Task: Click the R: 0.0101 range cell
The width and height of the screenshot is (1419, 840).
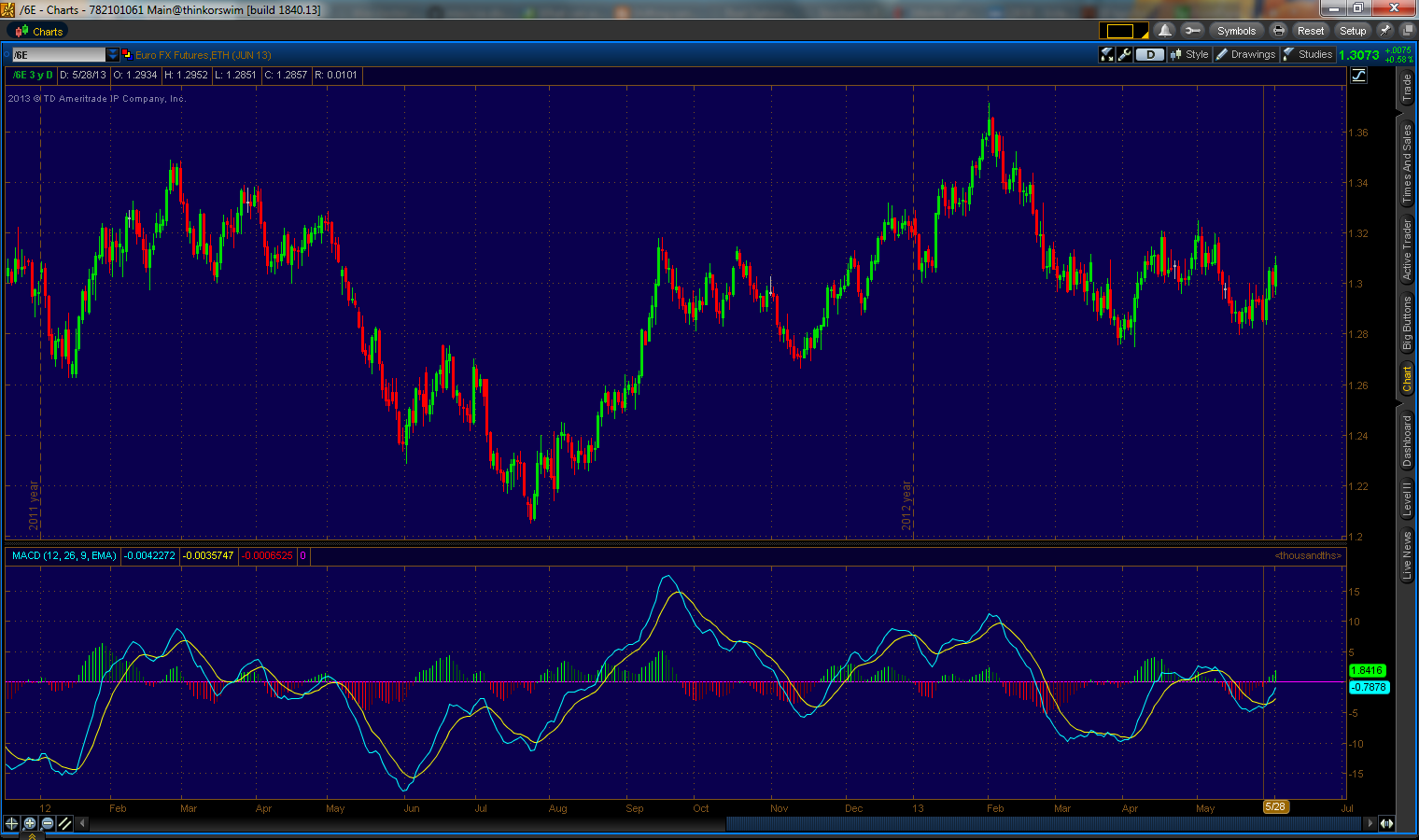Action: pyautogui.click(x=336, y=75)
